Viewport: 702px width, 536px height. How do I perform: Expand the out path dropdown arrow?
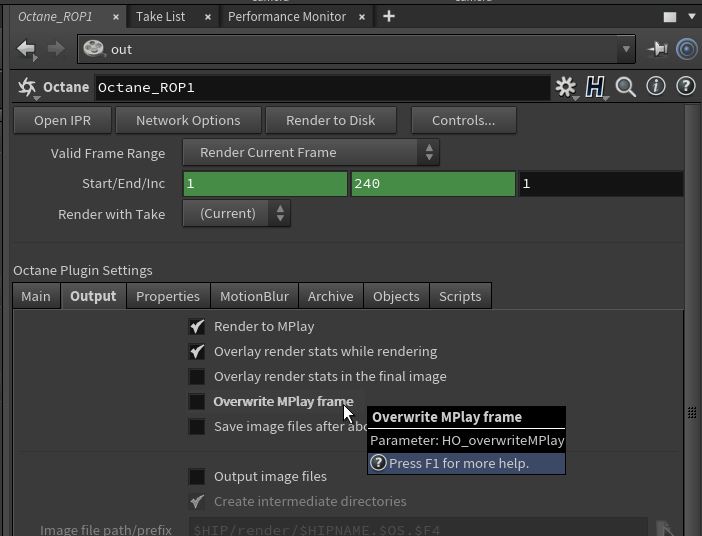coord(626,49)
